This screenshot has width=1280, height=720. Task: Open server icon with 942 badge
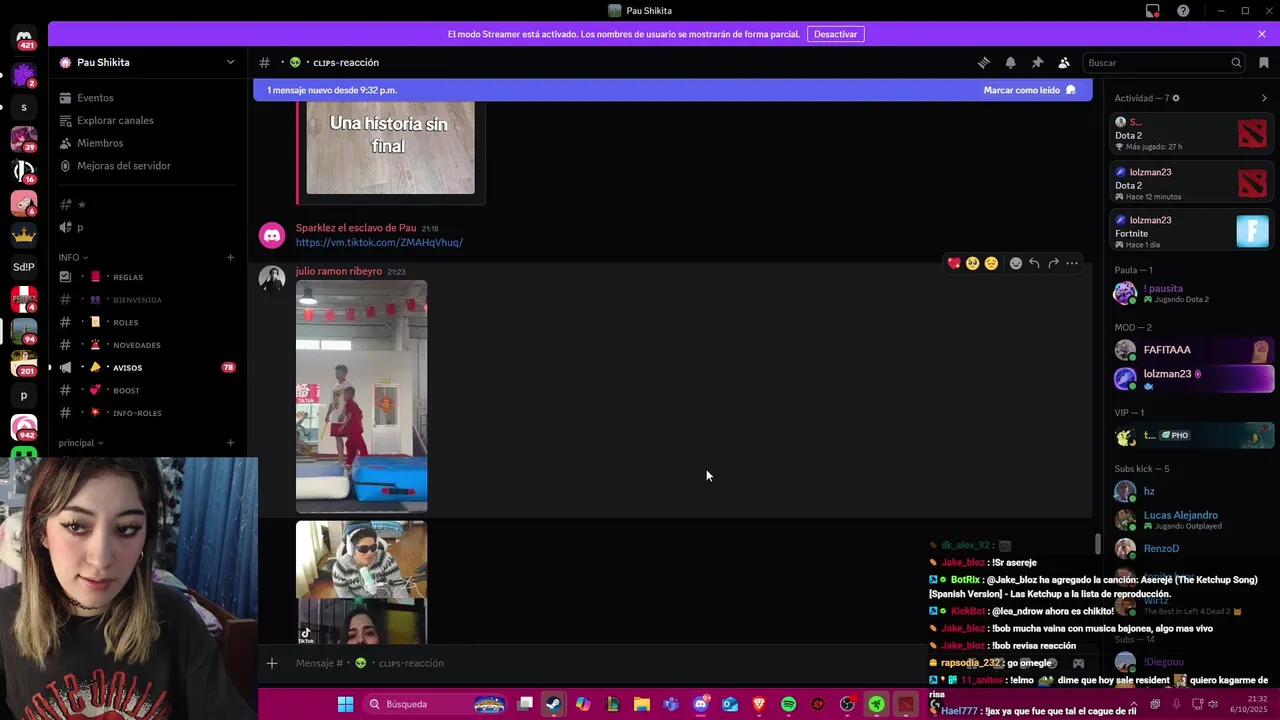24,427
